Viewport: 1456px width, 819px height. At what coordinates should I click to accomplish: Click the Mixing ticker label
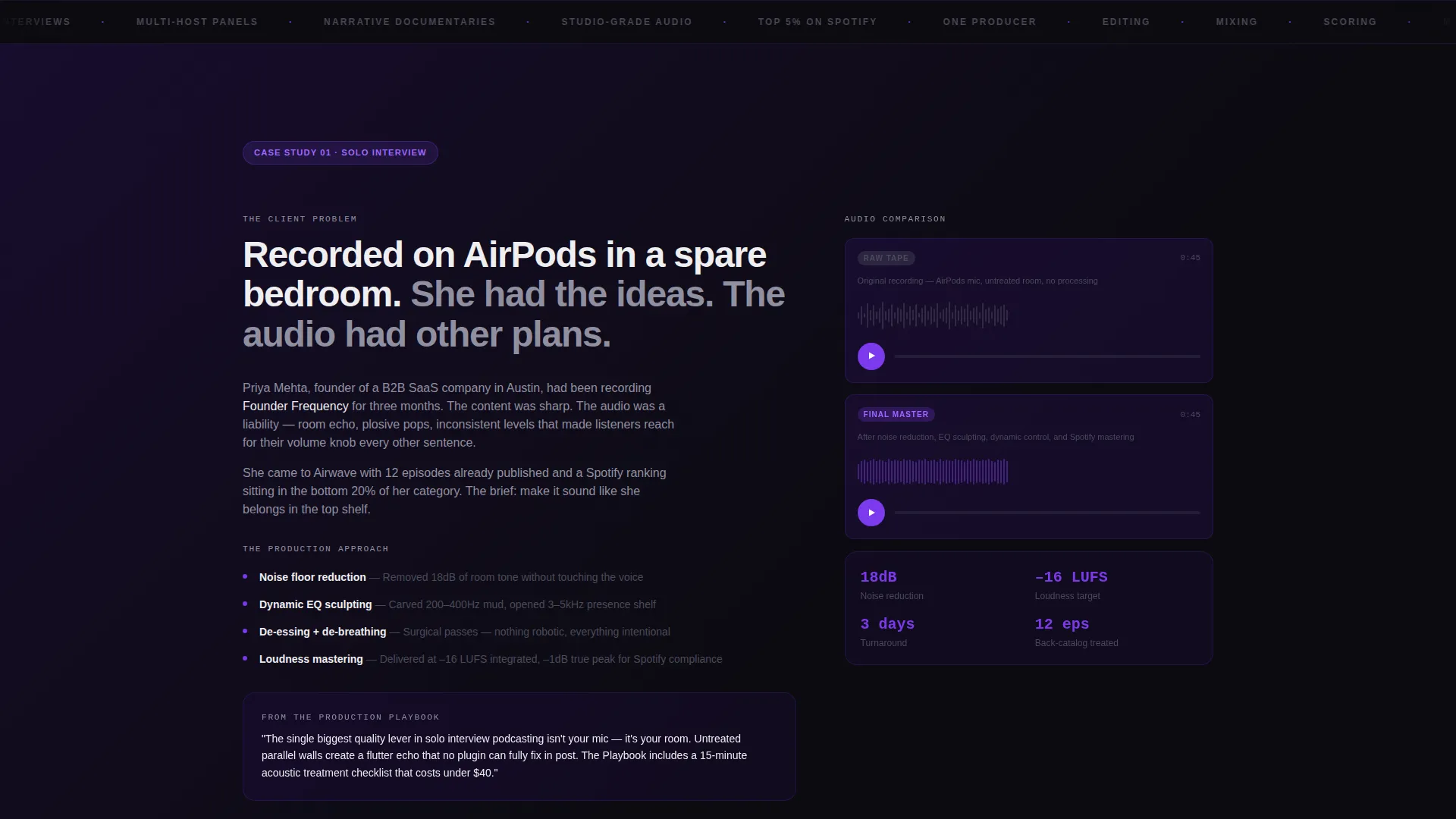[1237, 22]
